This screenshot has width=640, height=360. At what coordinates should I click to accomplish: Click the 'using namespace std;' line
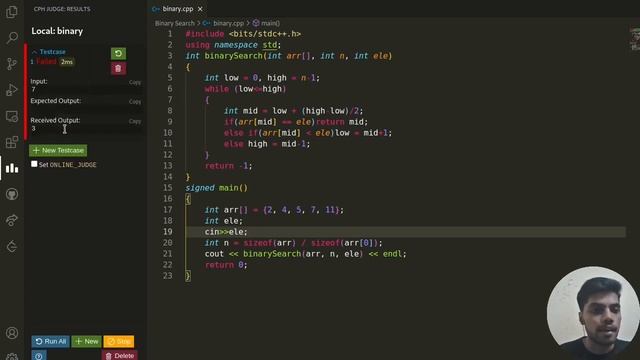point(233,45)
